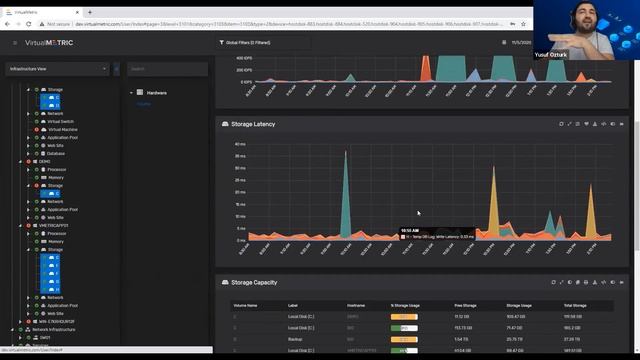
Task: Collapse the Network Infrastructure node
Action: (x=12, y=330)
